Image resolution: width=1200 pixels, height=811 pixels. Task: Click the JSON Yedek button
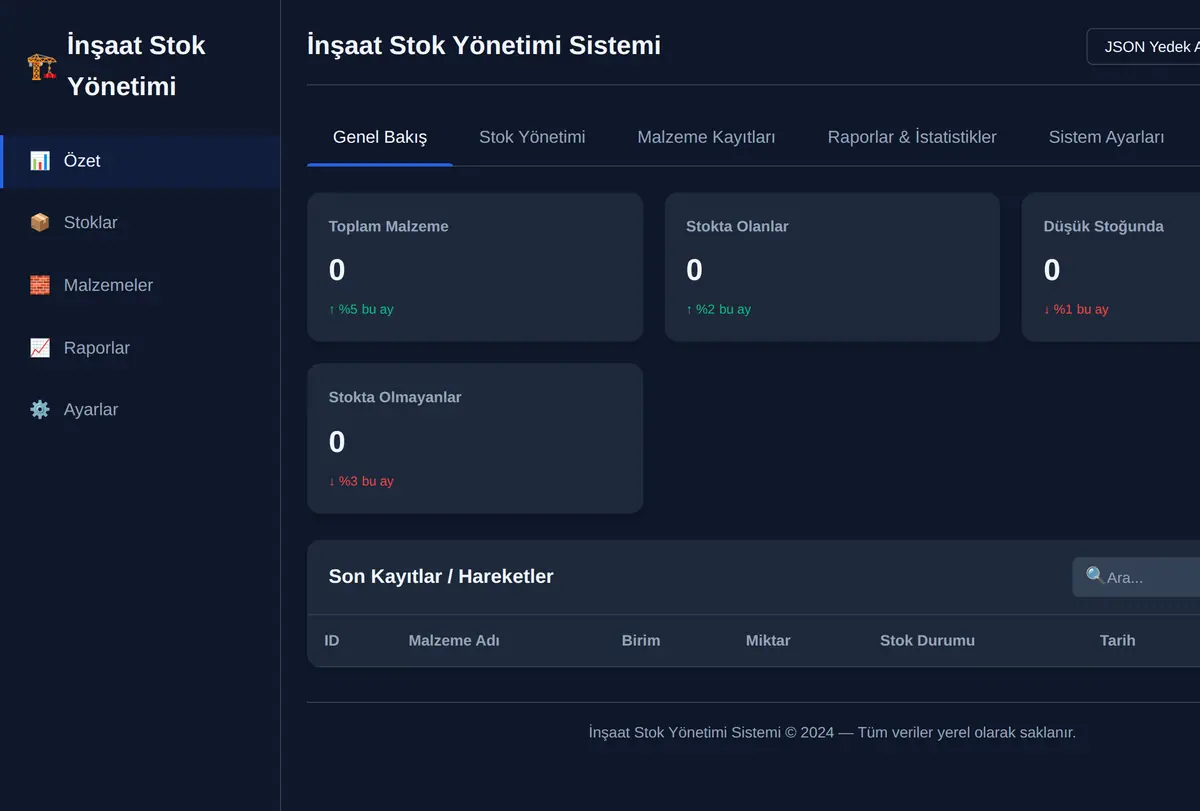click(x=1144, y=47)
